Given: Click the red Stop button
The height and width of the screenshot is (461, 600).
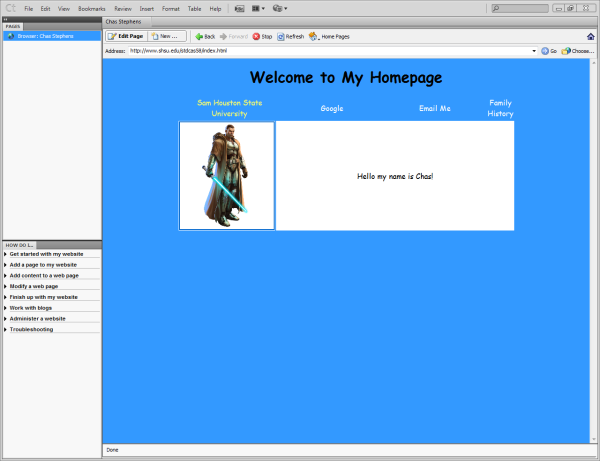Looking at the screenshot, I should (262, 37).
